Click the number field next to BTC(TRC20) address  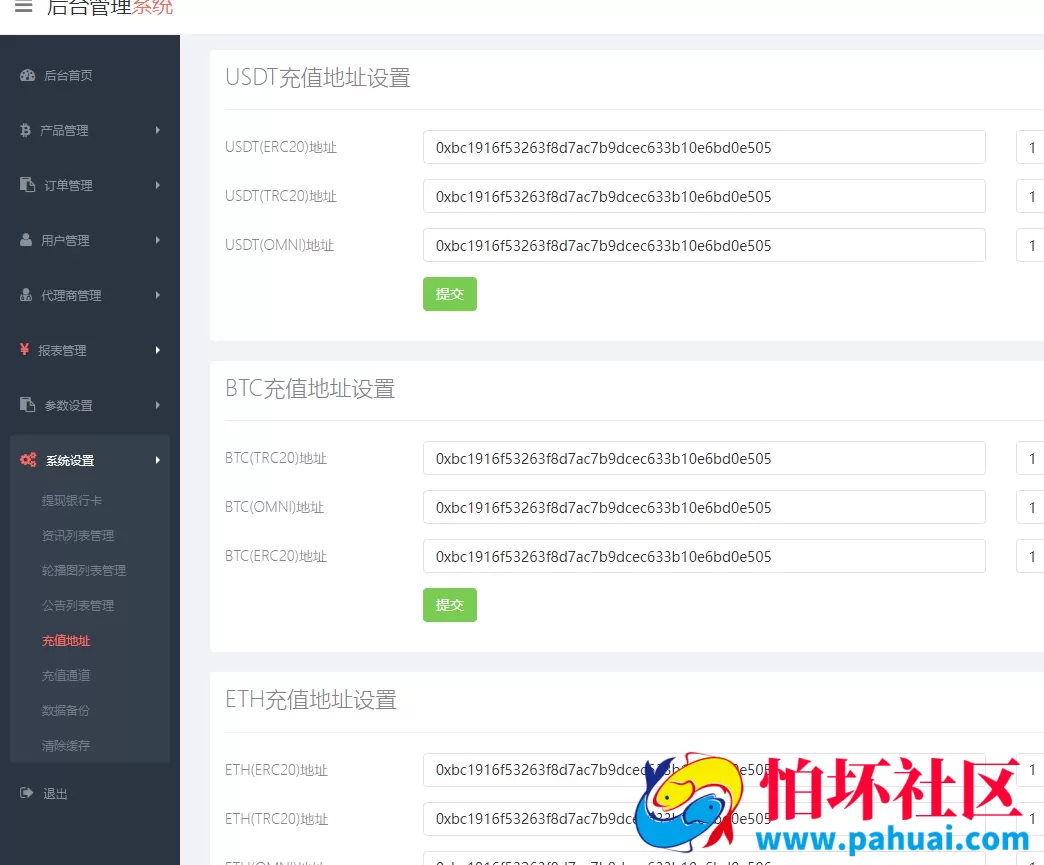point(1030,458)
